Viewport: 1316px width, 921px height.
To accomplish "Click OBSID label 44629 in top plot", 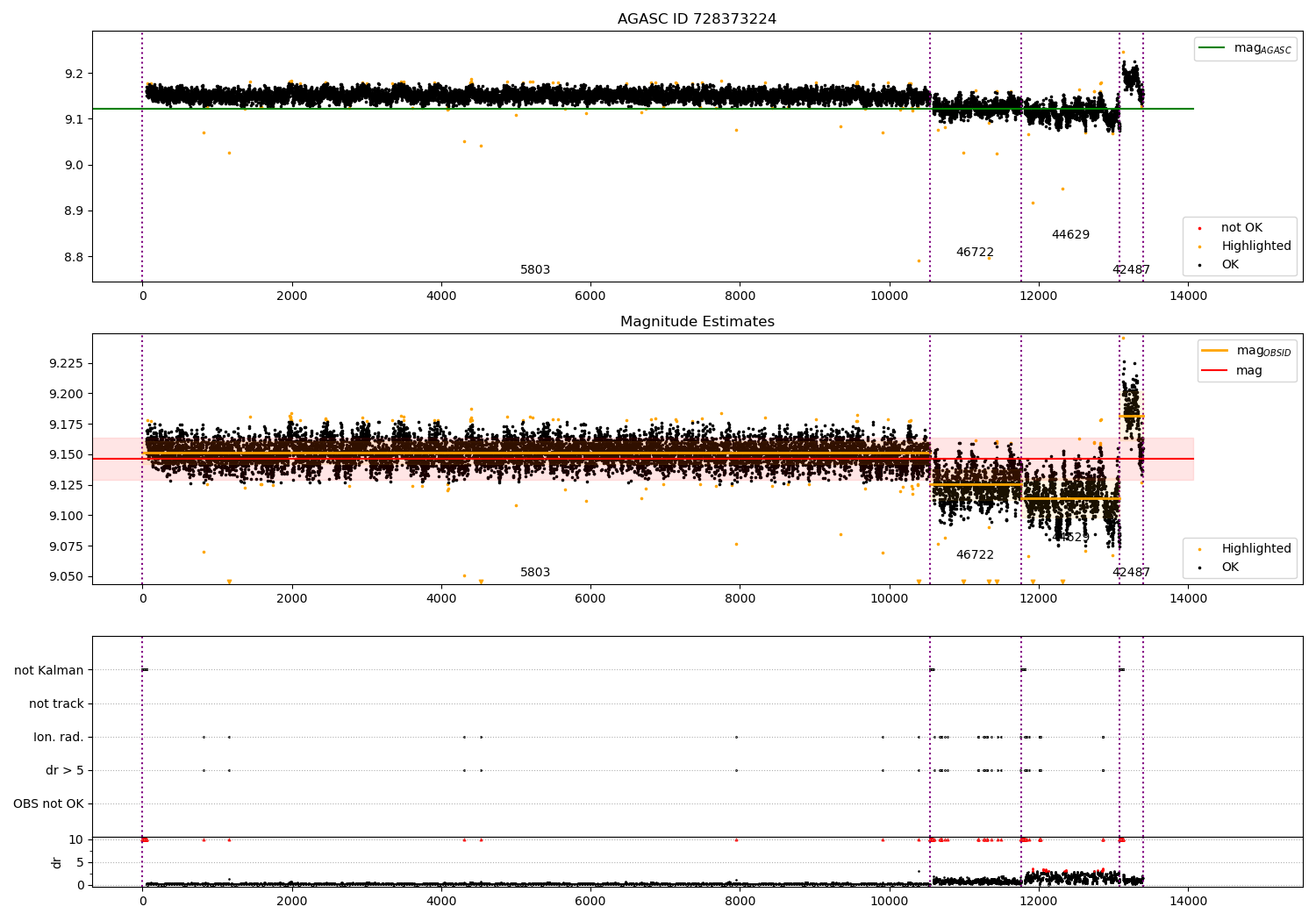I will [x=1070, y=235].
